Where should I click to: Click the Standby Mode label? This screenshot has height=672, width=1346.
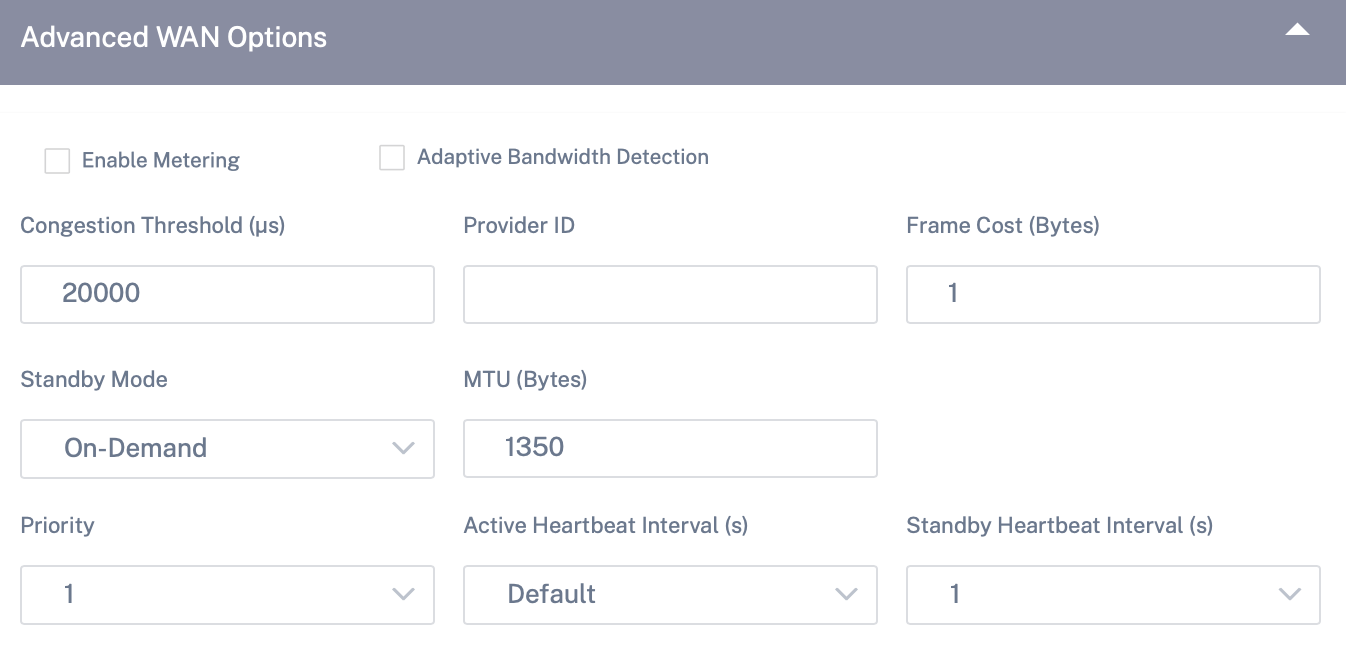click(x=94, y=380)
